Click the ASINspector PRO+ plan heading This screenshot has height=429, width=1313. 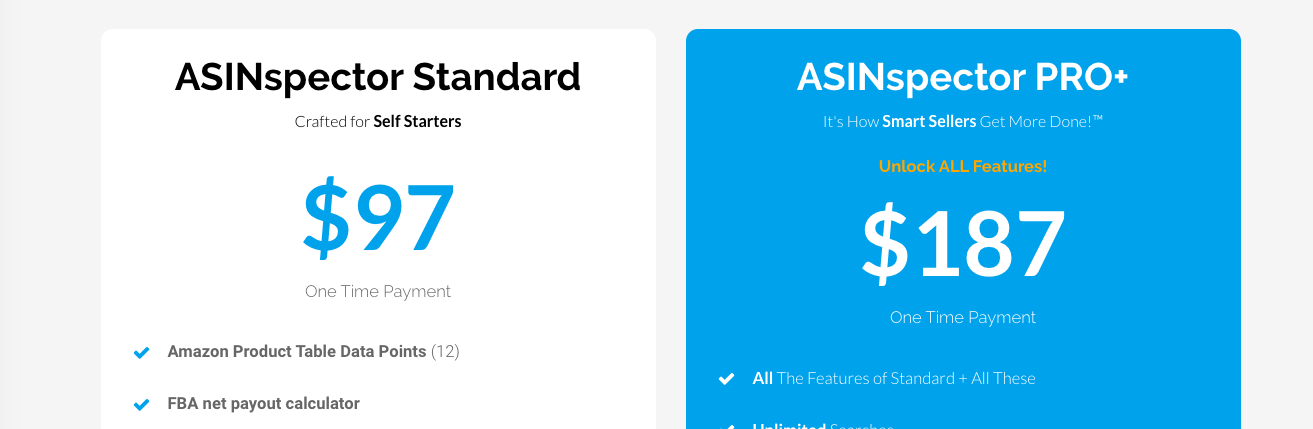click(x=962, y=77)
